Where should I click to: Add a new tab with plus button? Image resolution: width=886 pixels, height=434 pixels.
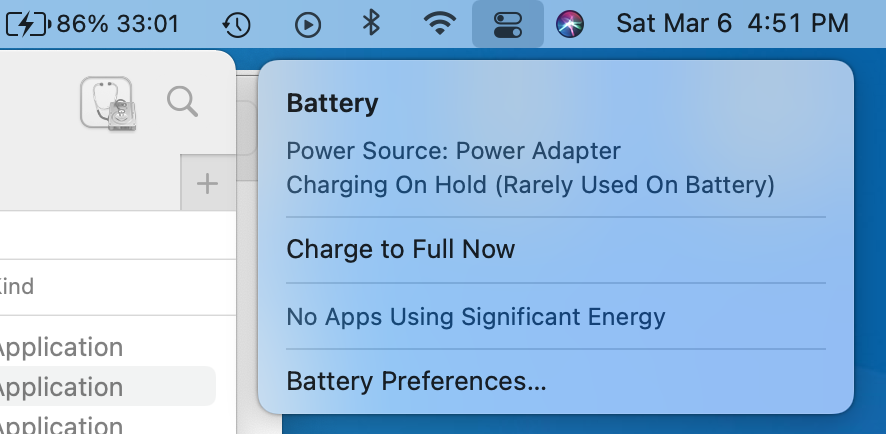[207, 184]
